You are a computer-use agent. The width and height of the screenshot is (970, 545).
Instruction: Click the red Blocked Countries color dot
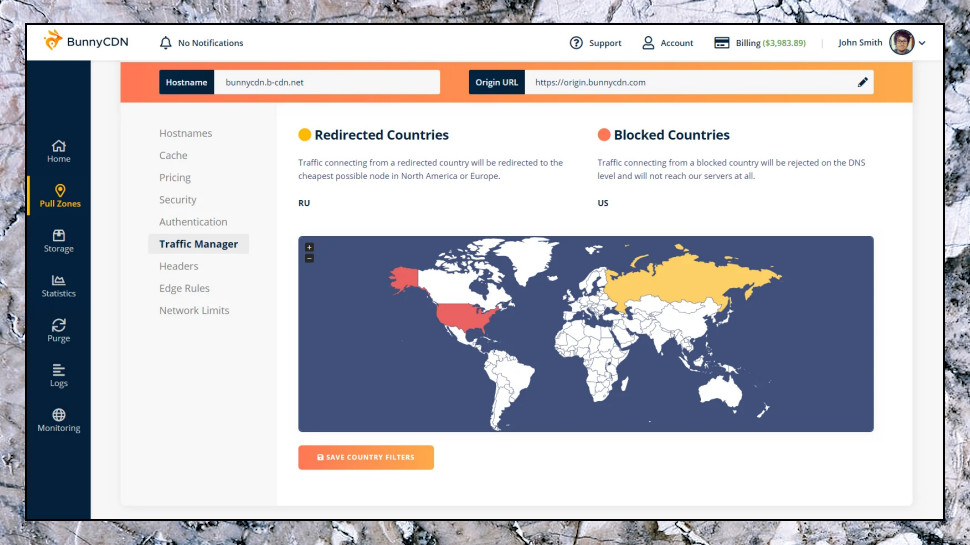pyautogui.click(x=604, y=135)
